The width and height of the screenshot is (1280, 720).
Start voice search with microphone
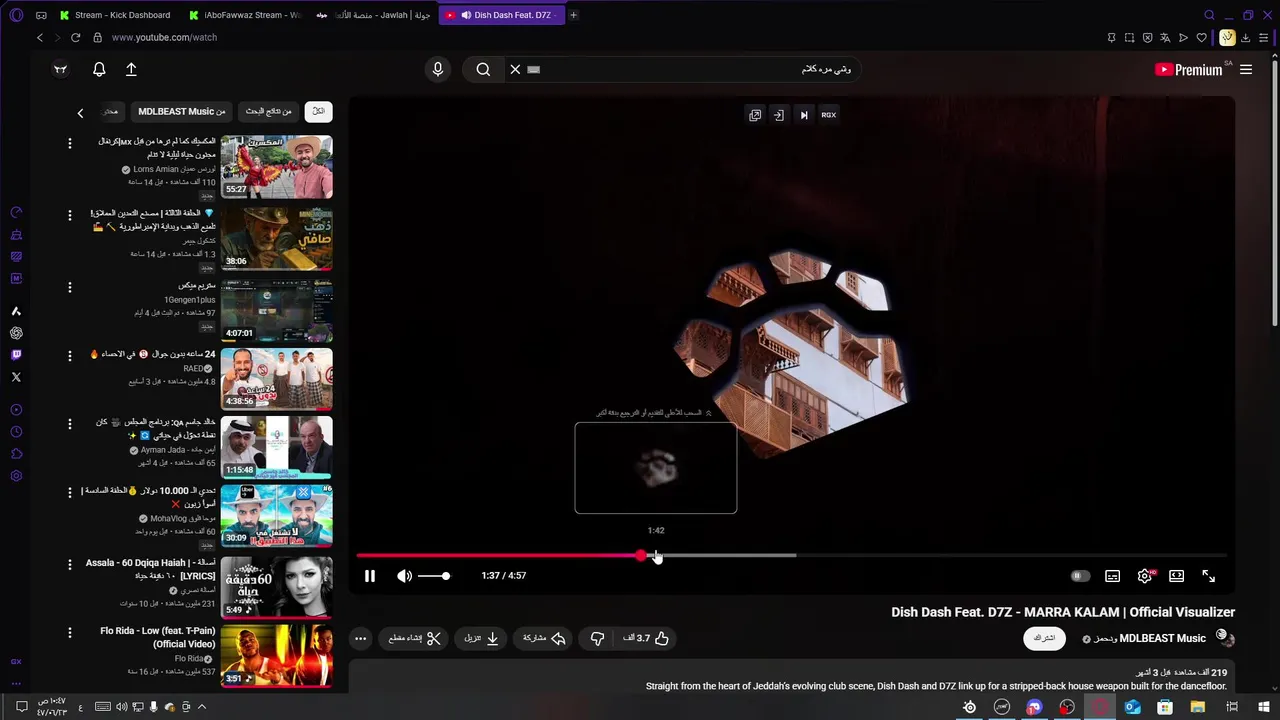437,69
